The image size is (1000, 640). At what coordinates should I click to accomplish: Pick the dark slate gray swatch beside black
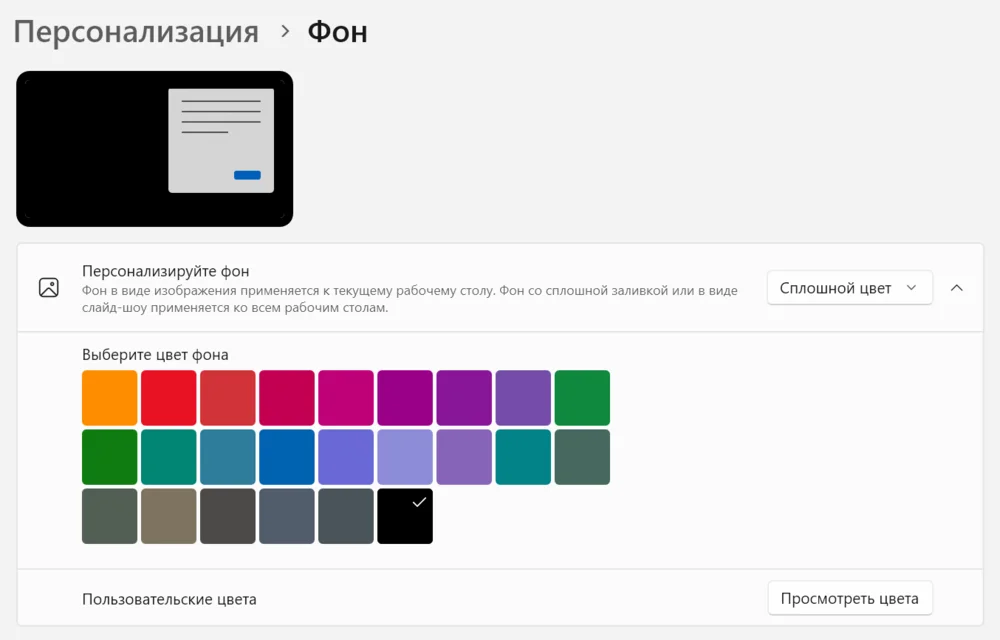(x=346, y=516)
